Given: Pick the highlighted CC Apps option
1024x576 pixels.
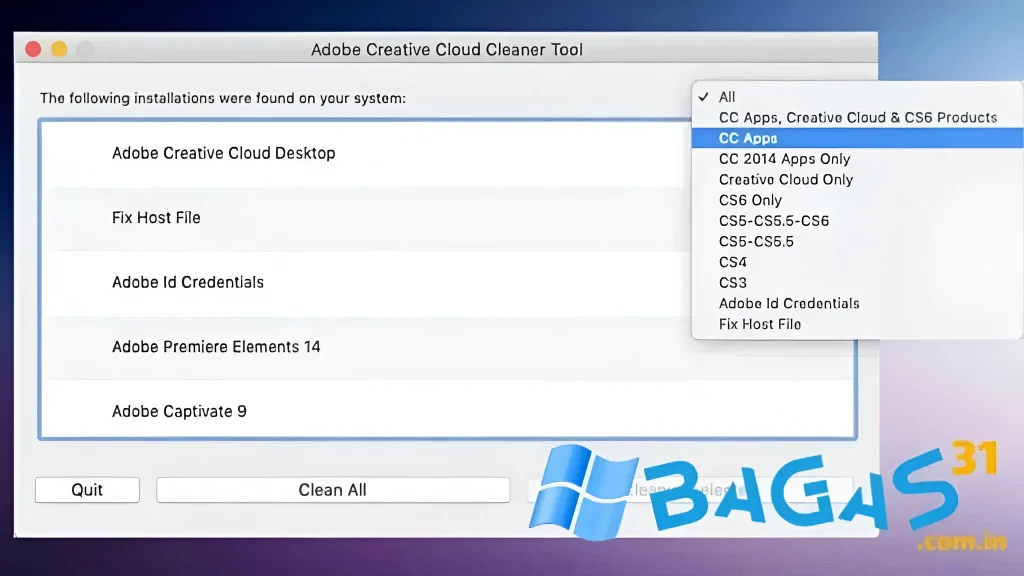Looking at the screenshot, I should (857, 138).
